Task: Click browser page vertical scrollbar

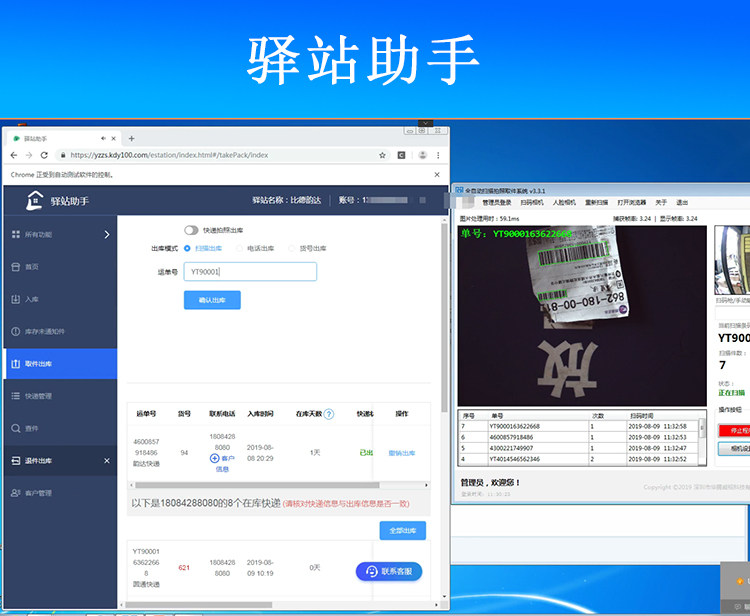Action: pos(444,318)
